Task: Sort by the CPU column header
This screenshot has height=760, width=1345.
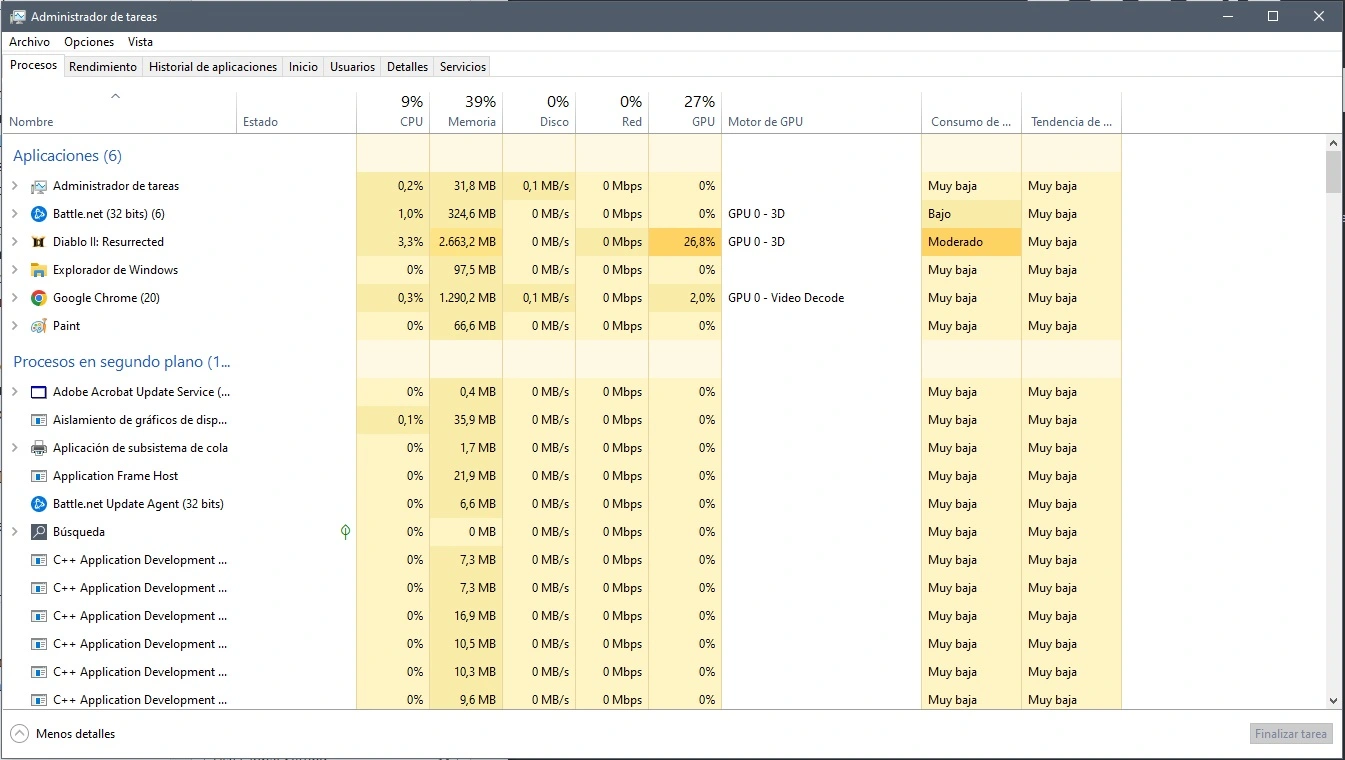Action: pos(393,112)
